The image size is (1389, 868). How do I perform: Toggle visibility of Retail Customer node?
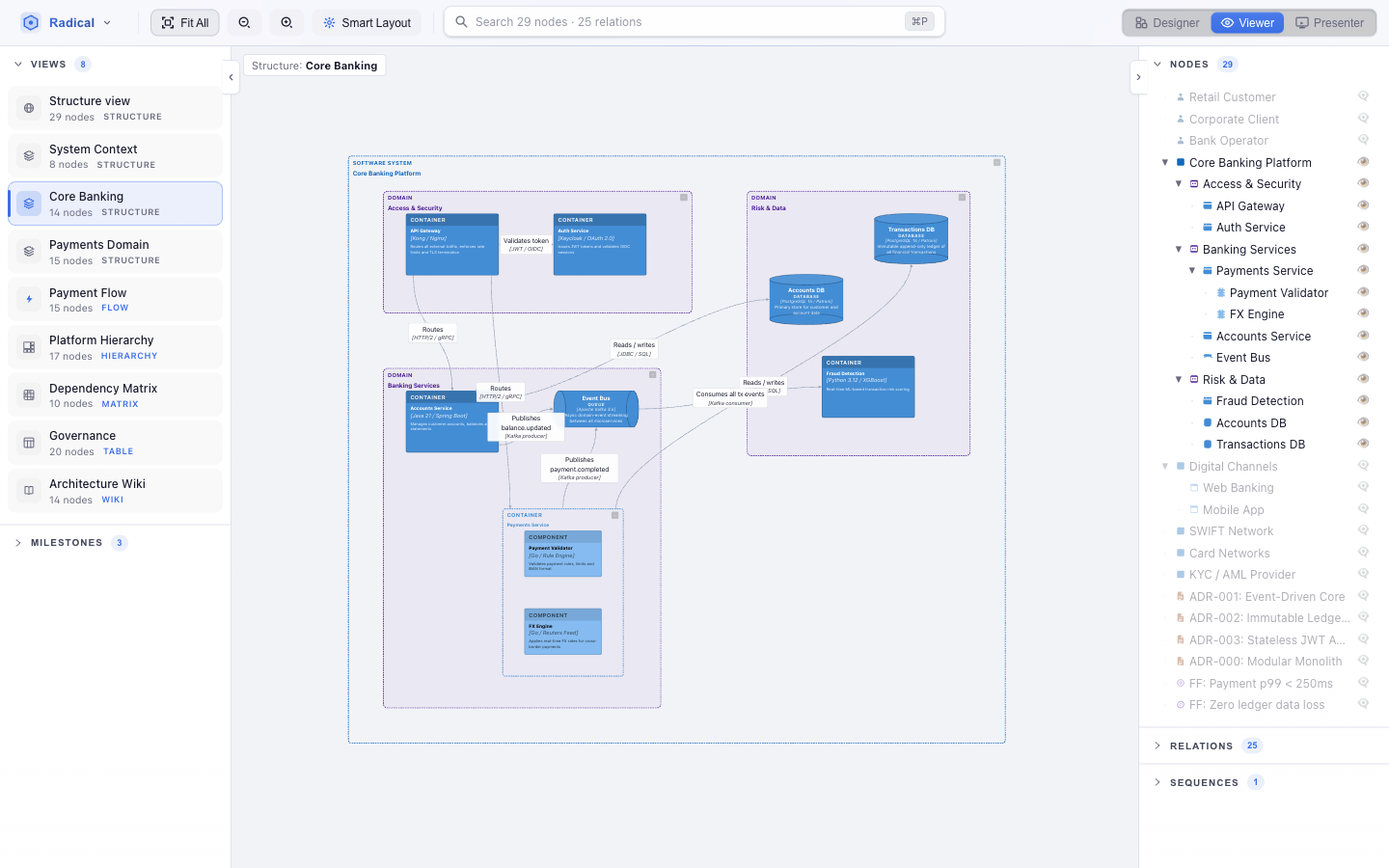1363,96
